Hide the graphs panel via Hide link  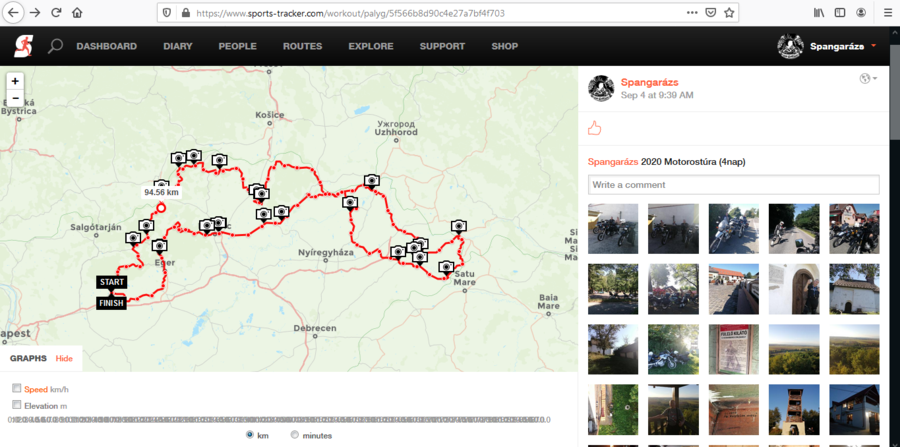[x=64, y=358]
